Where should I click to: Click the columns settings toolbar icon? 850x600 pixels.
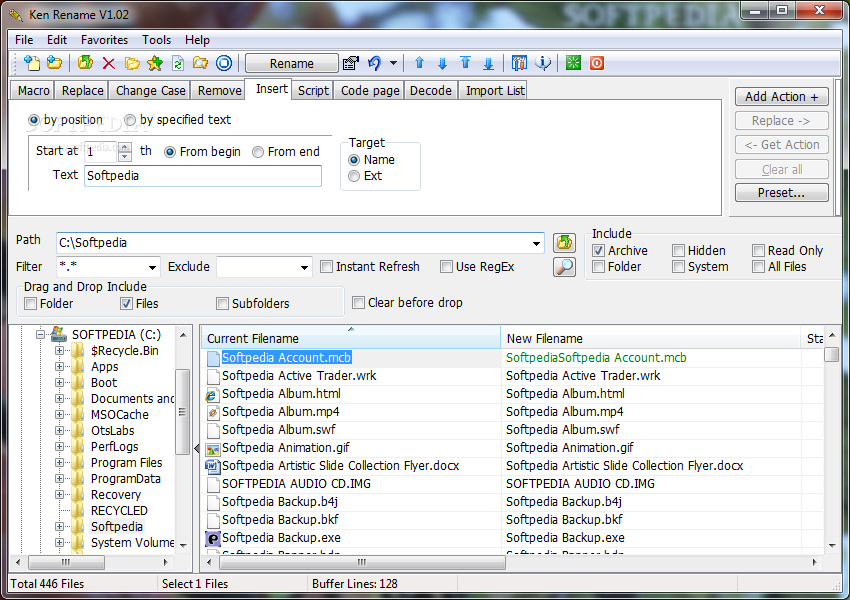[519, 63]
